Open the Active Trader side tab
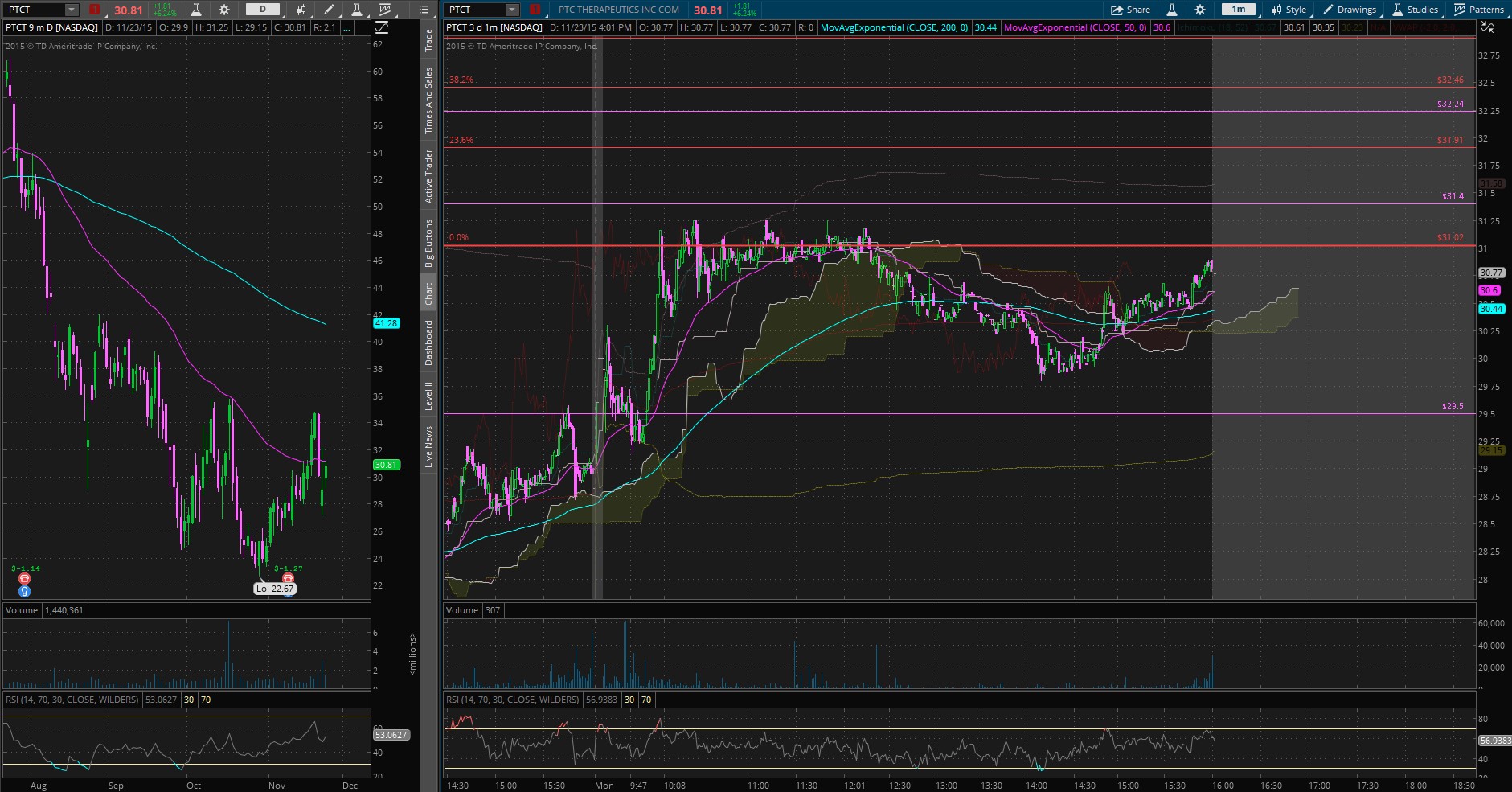Screen dimensions: 1512x792 pyautogui.click(x=428, y=176)
